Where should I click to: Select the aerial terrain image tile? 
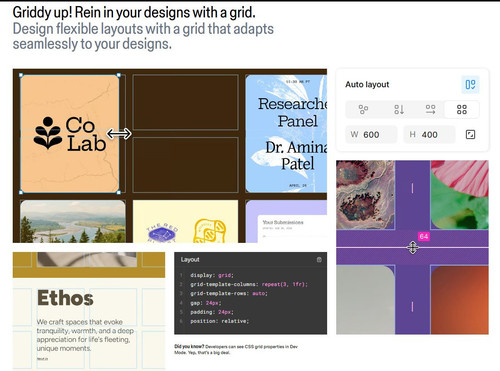(x=365, y=195)
